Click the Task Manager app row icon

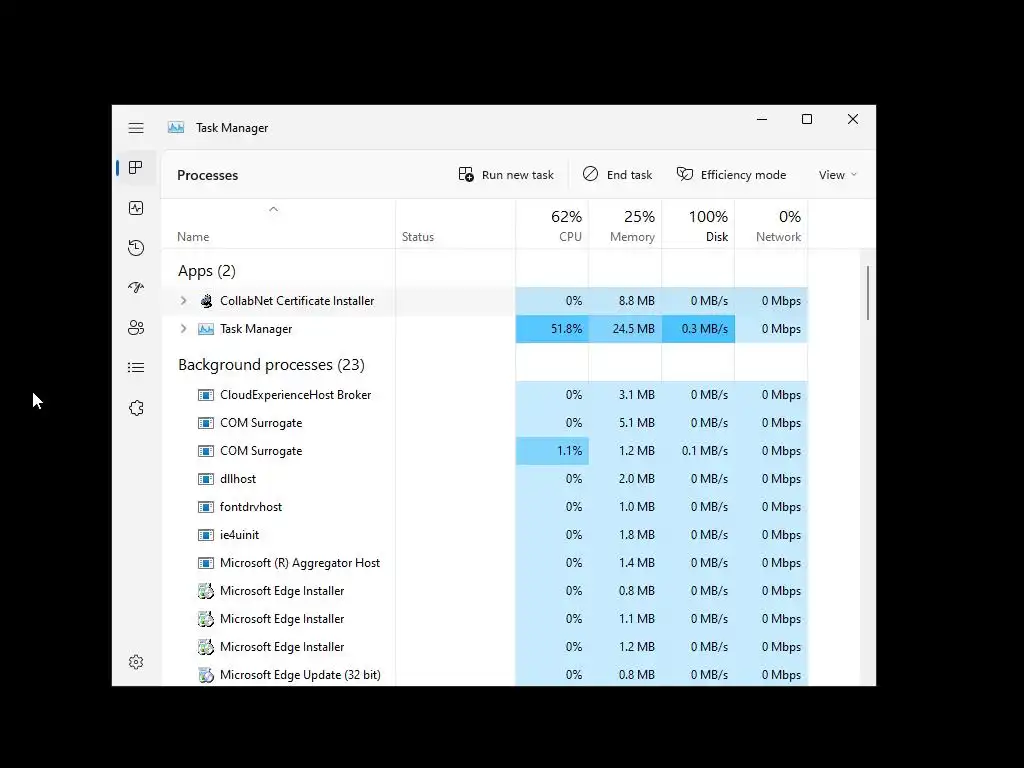(206, 329)
